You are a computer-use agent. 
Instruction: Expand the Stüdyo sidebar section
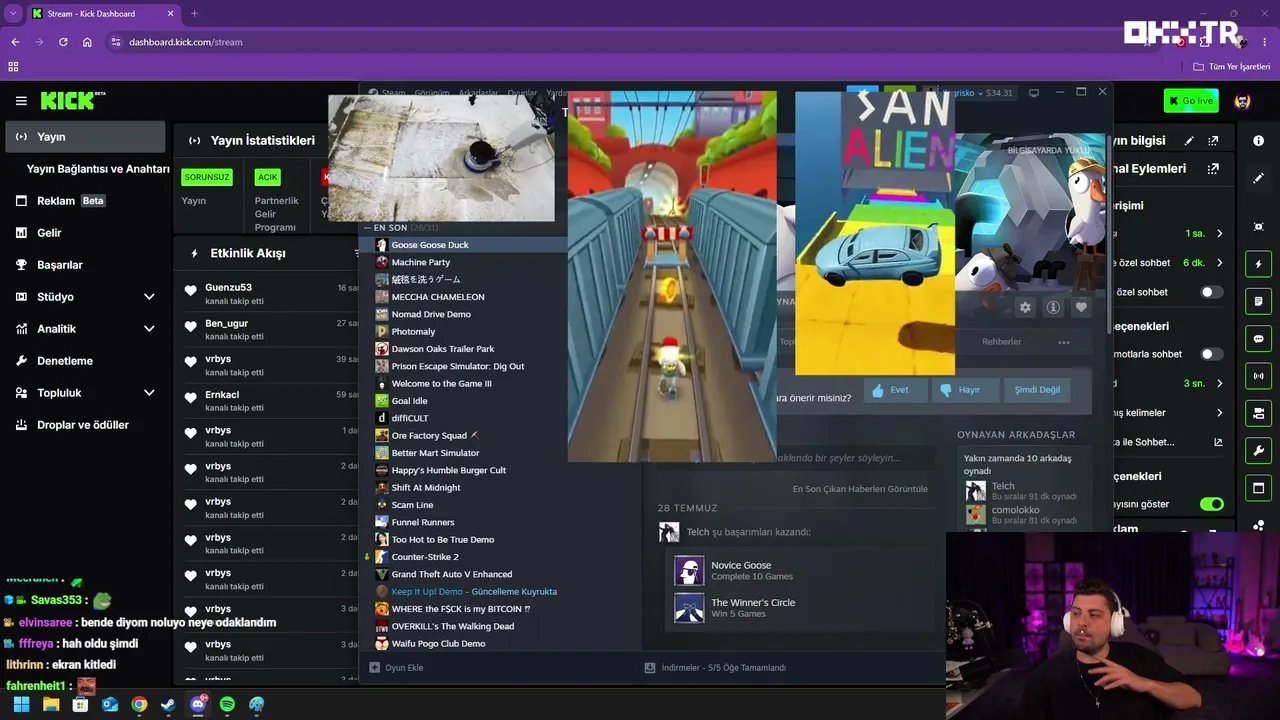click(x=149, y=297)
